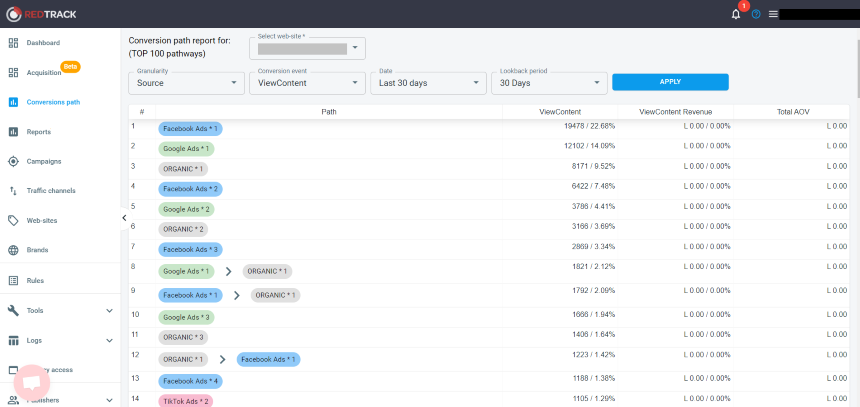Viewport: 860px width, 407px height.
Task: Click the Dashboard sidebar icon
Action: click(x=14, y=43)
